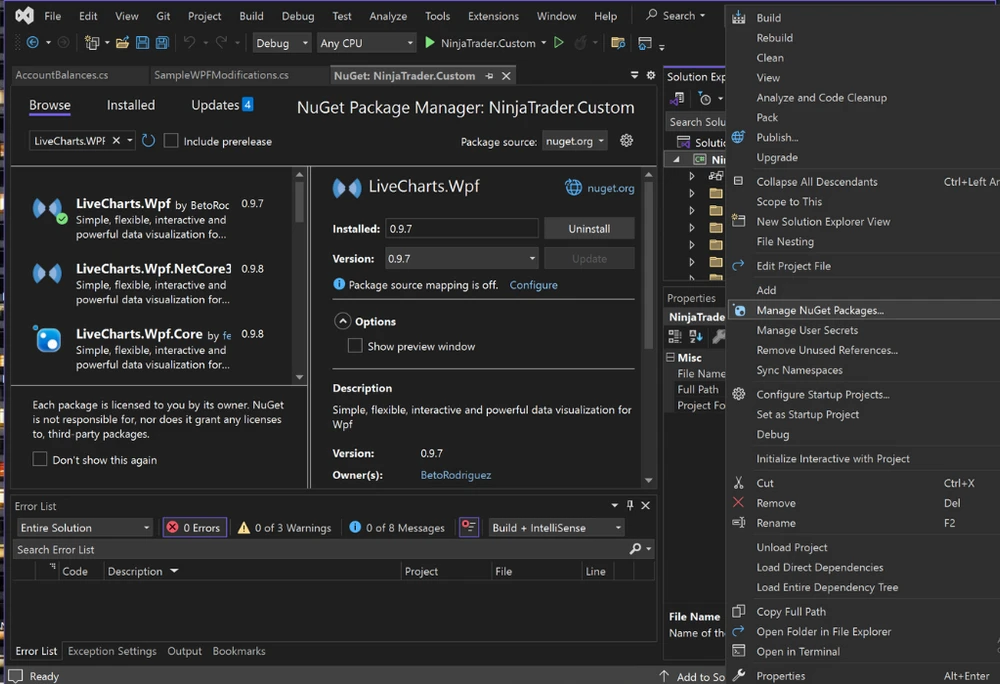Open the Build + IntelliSense dropdown

pyautogui.click(x=556, y=527)
